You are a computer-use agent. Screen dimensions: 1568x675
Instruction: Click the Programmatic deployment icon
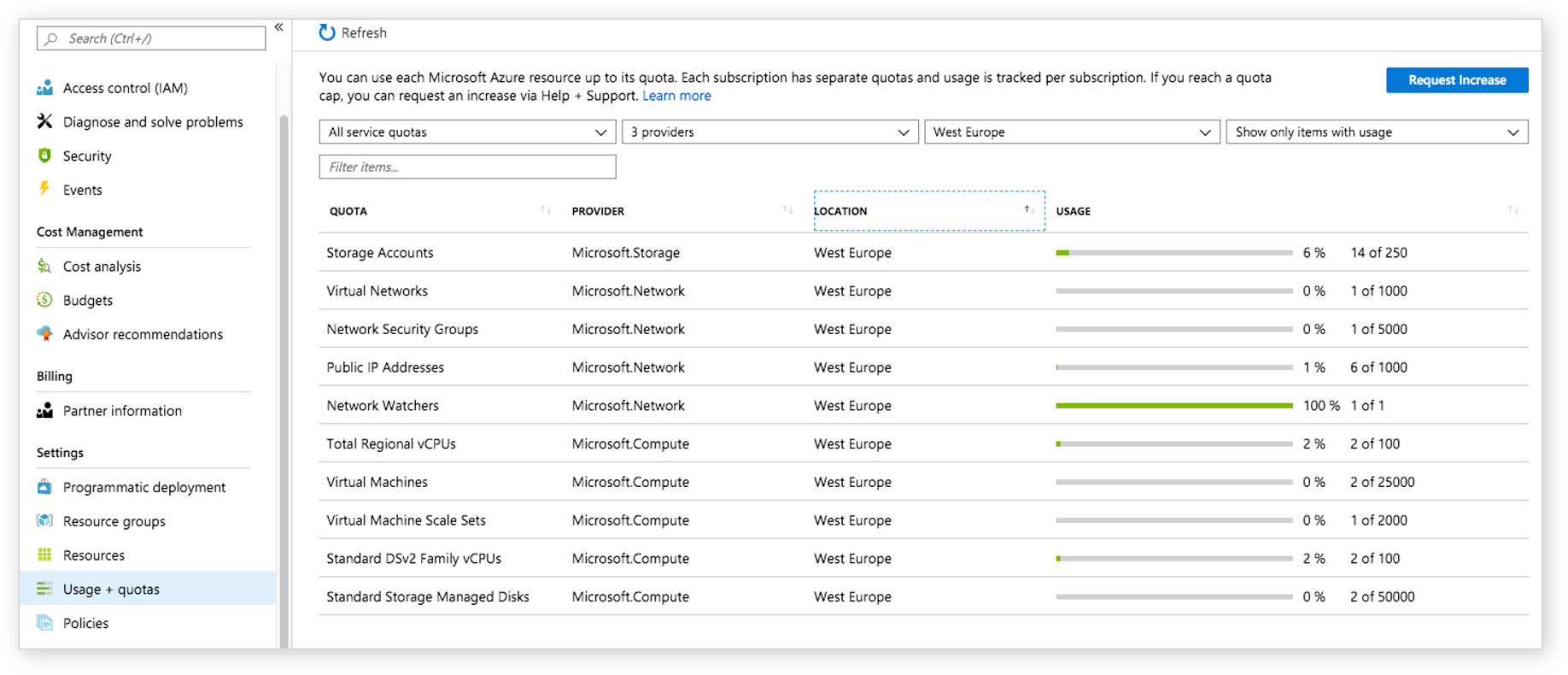45,487
